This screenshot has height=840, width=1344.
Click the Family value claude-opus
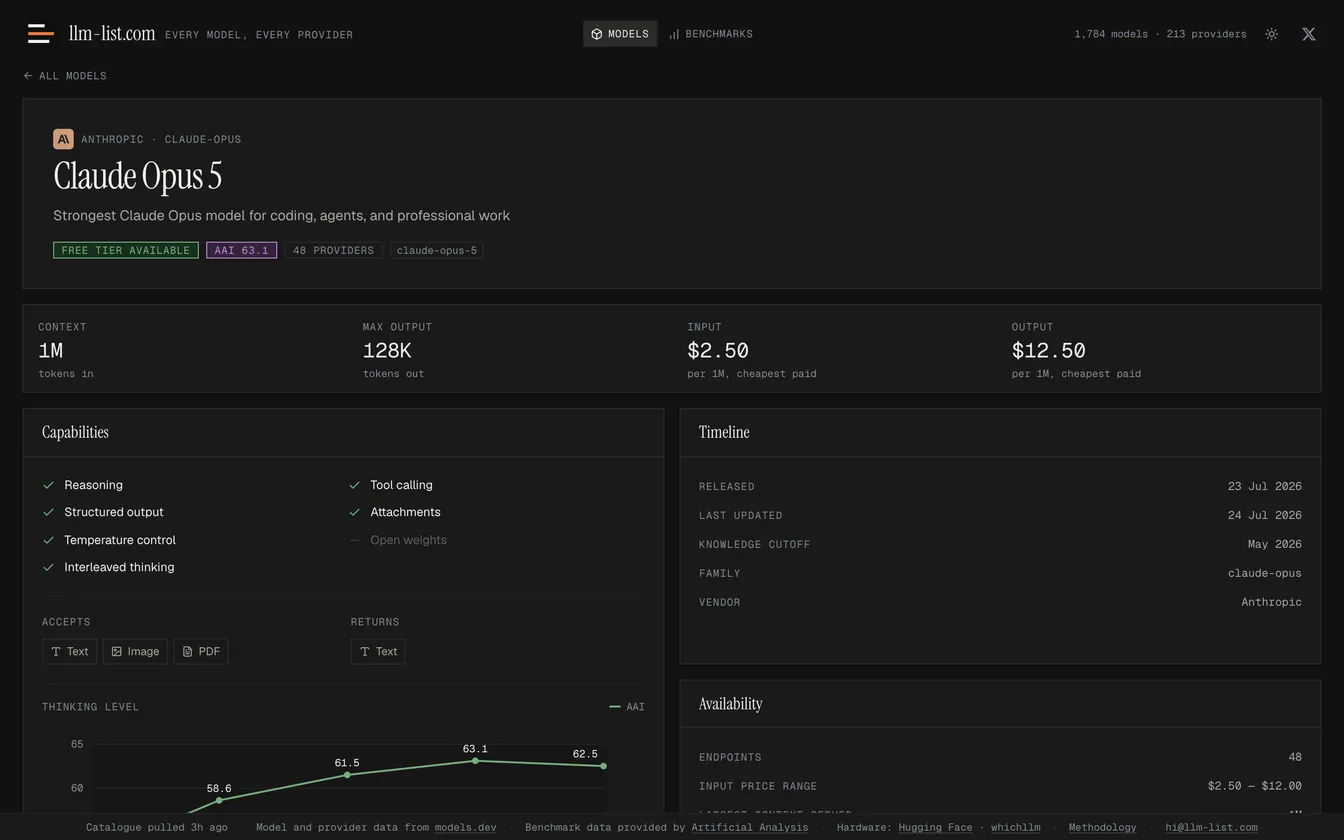(1265, 574)
